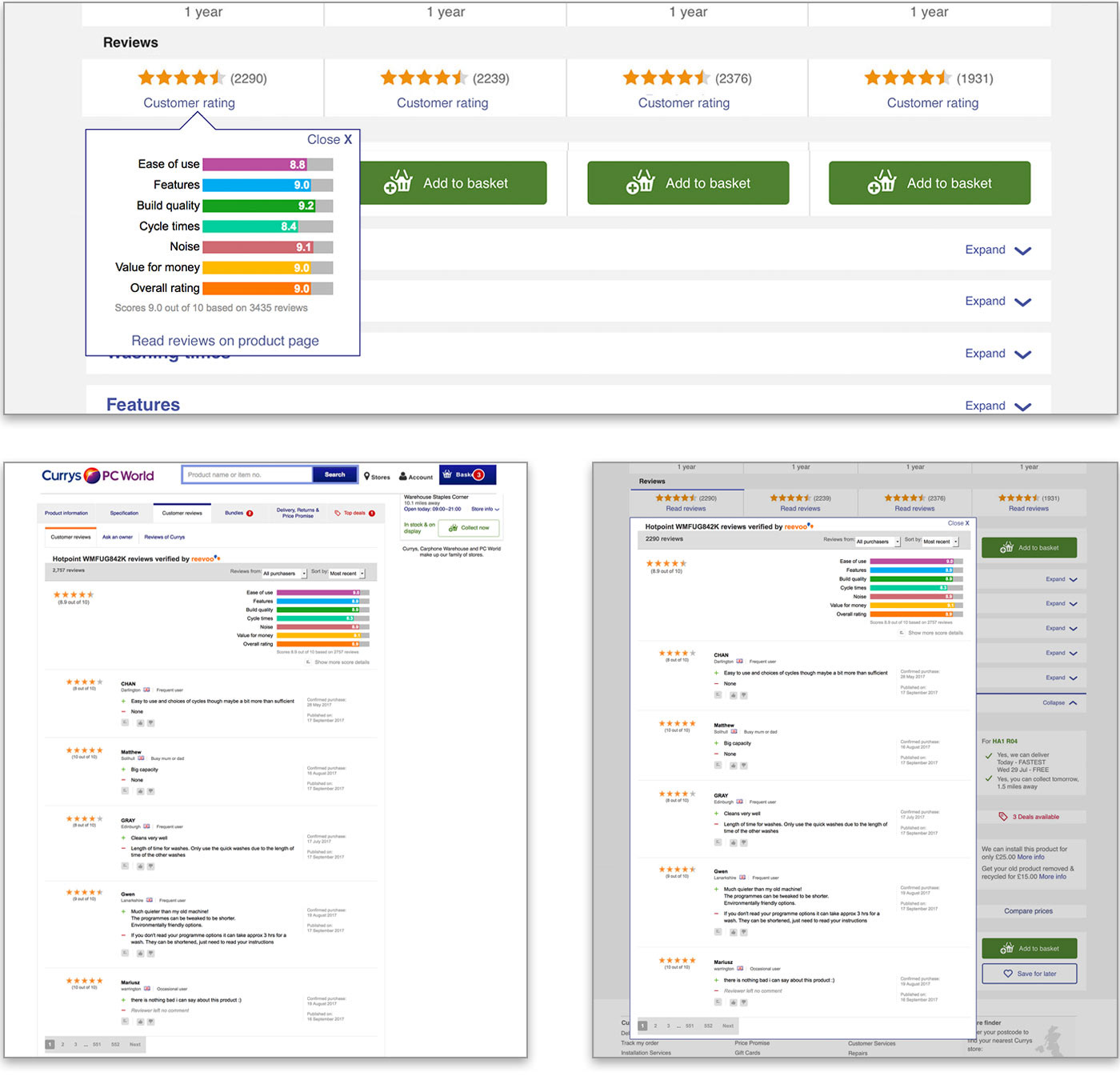Open the Top deals tab with tag icon
This screenshot has height=1092, width=1120.
(354, 513)
